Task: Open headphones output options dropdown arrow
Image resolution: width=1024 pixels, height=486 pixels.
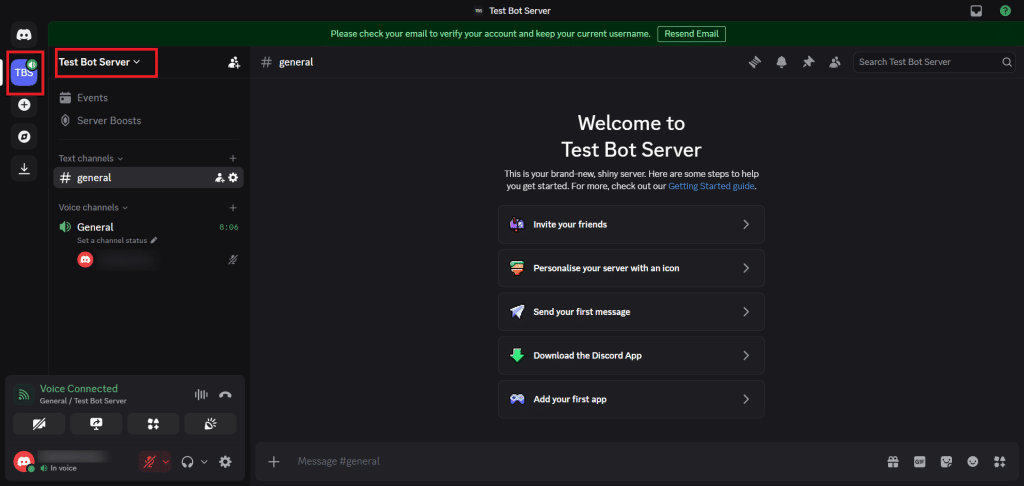Action: (x=204, y=462)
